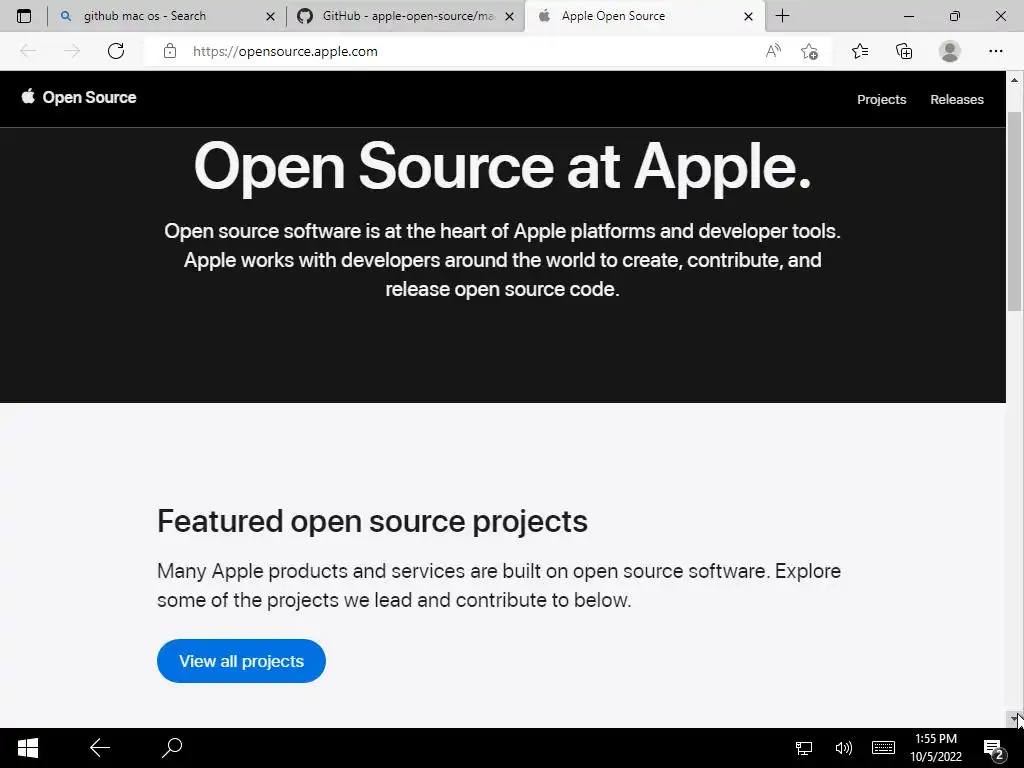Click Apple Open Source logo

79,97
